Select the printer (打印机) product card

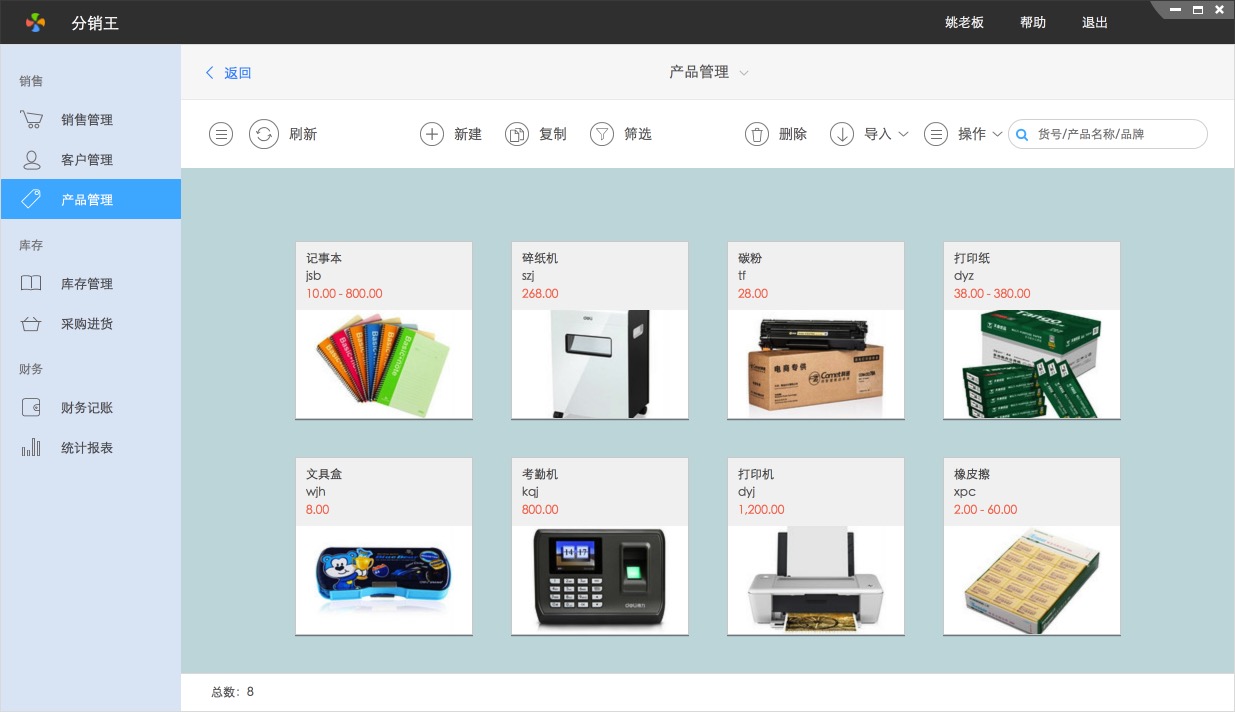tap(816, 546)
